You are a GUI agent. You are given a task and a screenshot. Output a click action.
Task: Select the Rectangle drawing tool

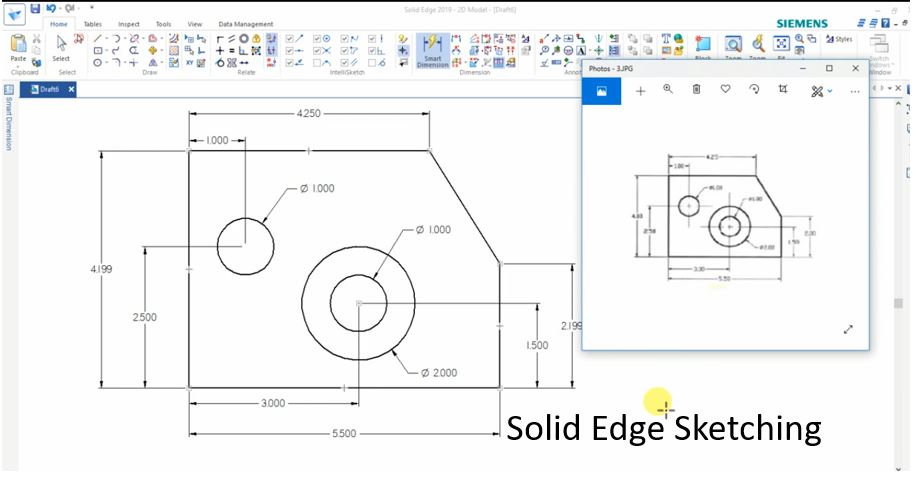[x=98, y=51]
